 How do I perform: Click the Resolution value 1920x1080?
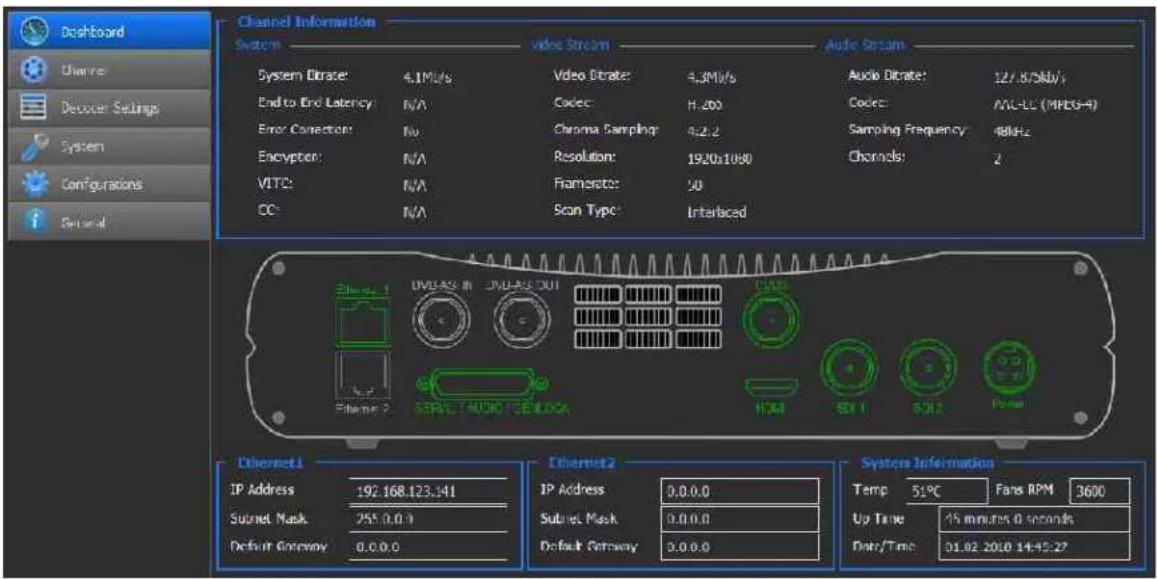[x=719, y=158]
